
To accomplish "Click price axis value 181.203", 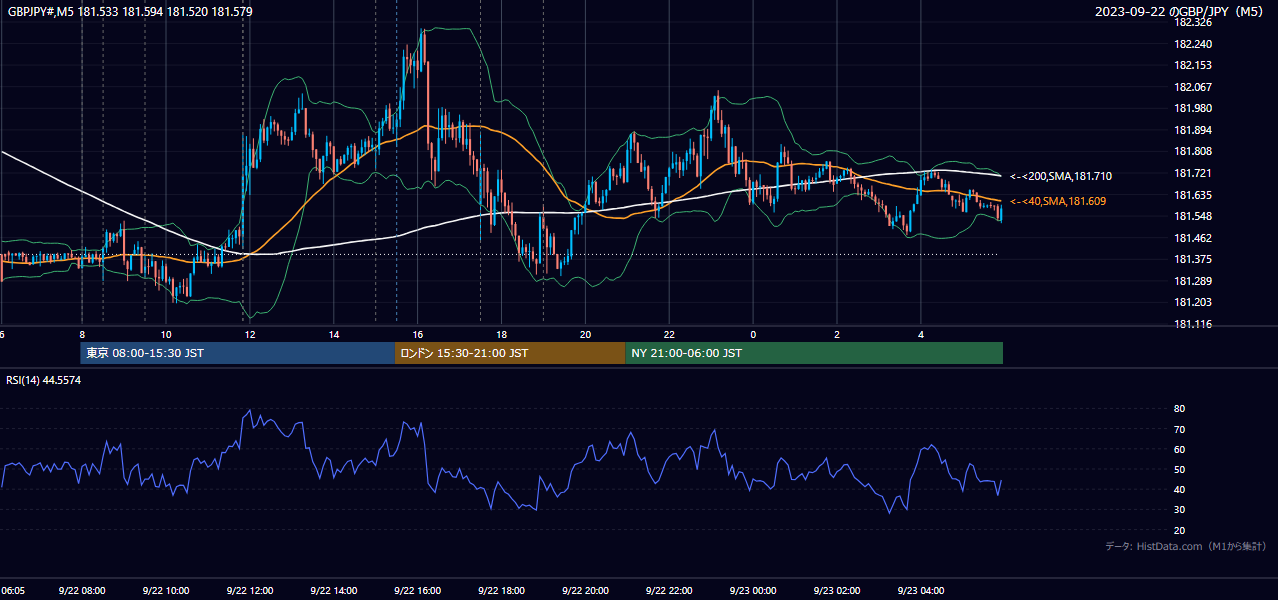I will (1193, 302).
